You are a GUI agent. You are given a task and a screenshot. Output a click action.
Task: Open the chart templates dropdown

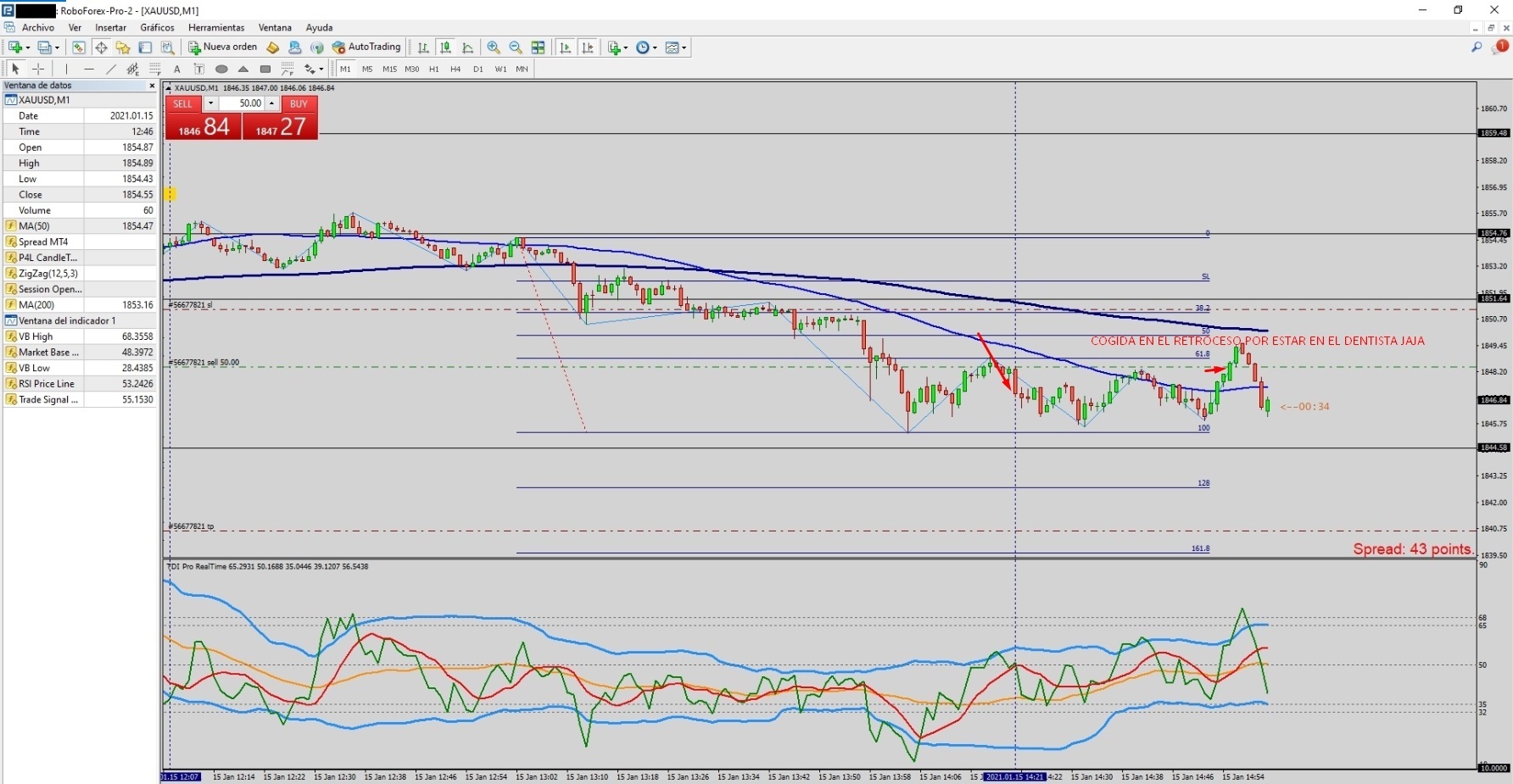tap(676, 47)
